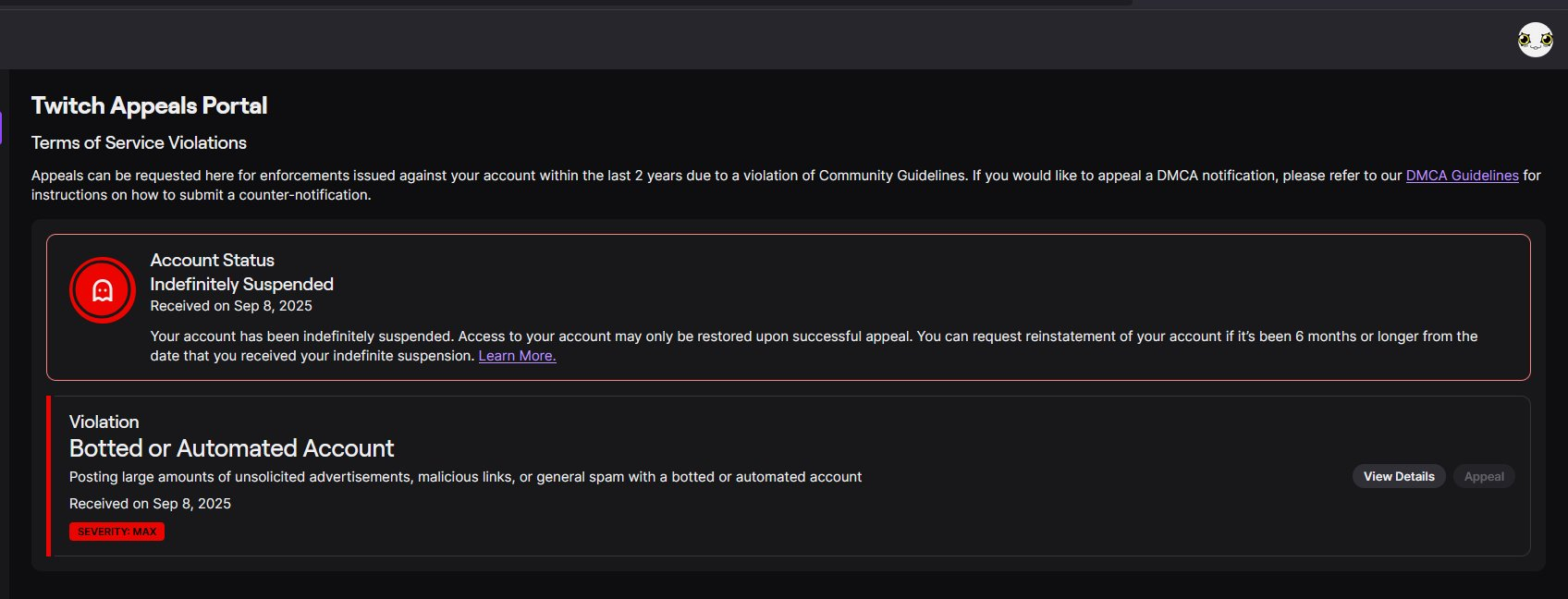Click the SEVERITY: MAX badge
This screenshot has height=599, width=1568.
pos(116,532)
